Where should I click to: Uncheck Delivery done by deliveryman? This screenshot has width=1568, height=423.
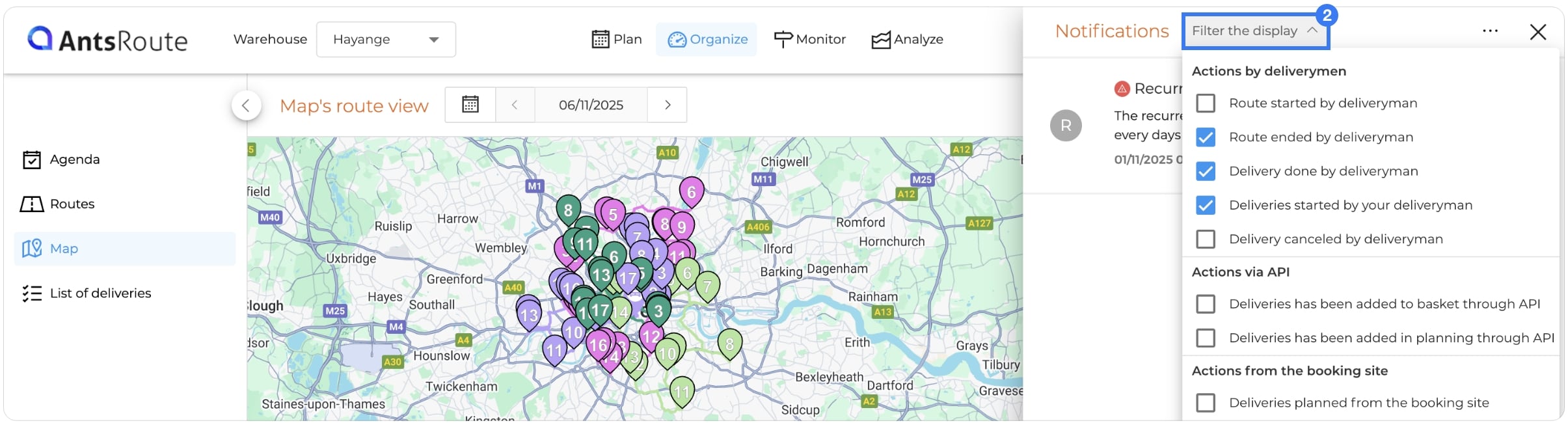[x=1206, y=171]
